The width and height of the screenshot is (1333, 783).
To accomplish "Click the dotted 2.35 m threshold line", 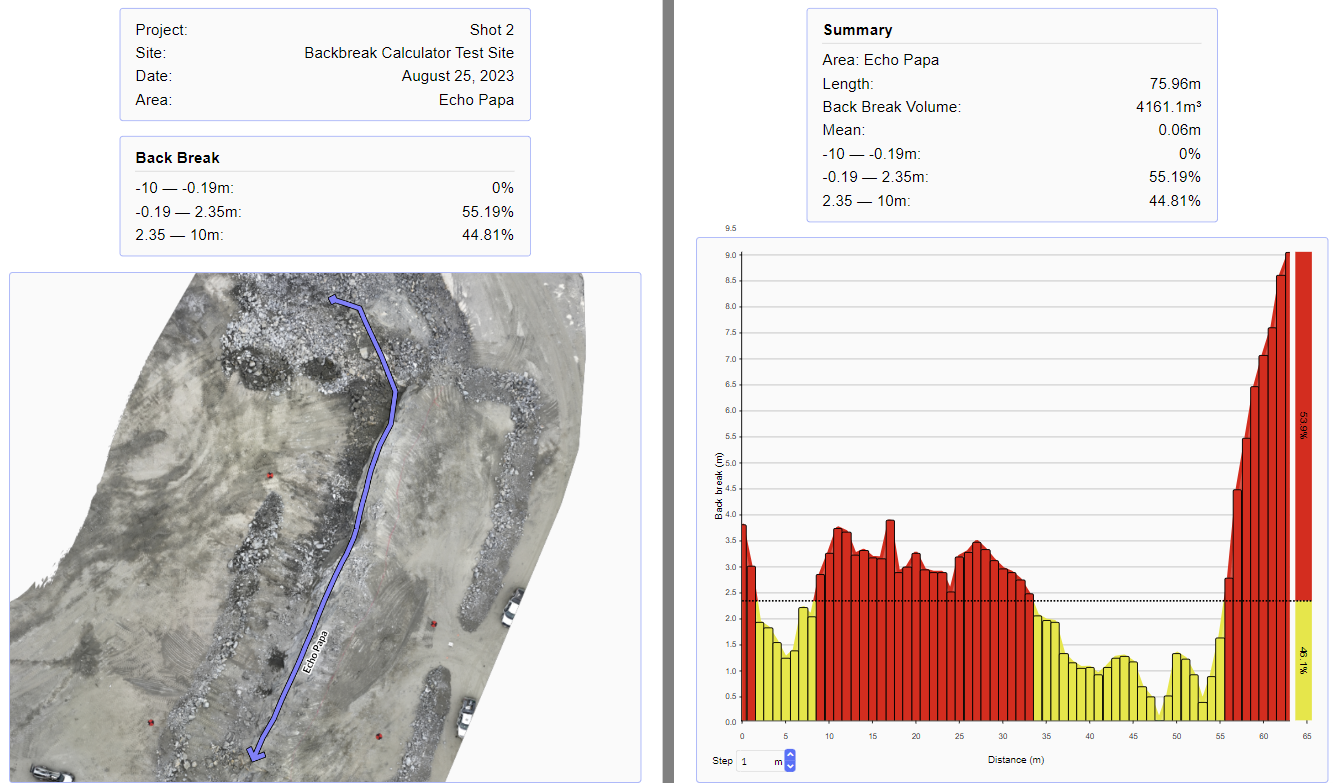I will (1100, 601).
